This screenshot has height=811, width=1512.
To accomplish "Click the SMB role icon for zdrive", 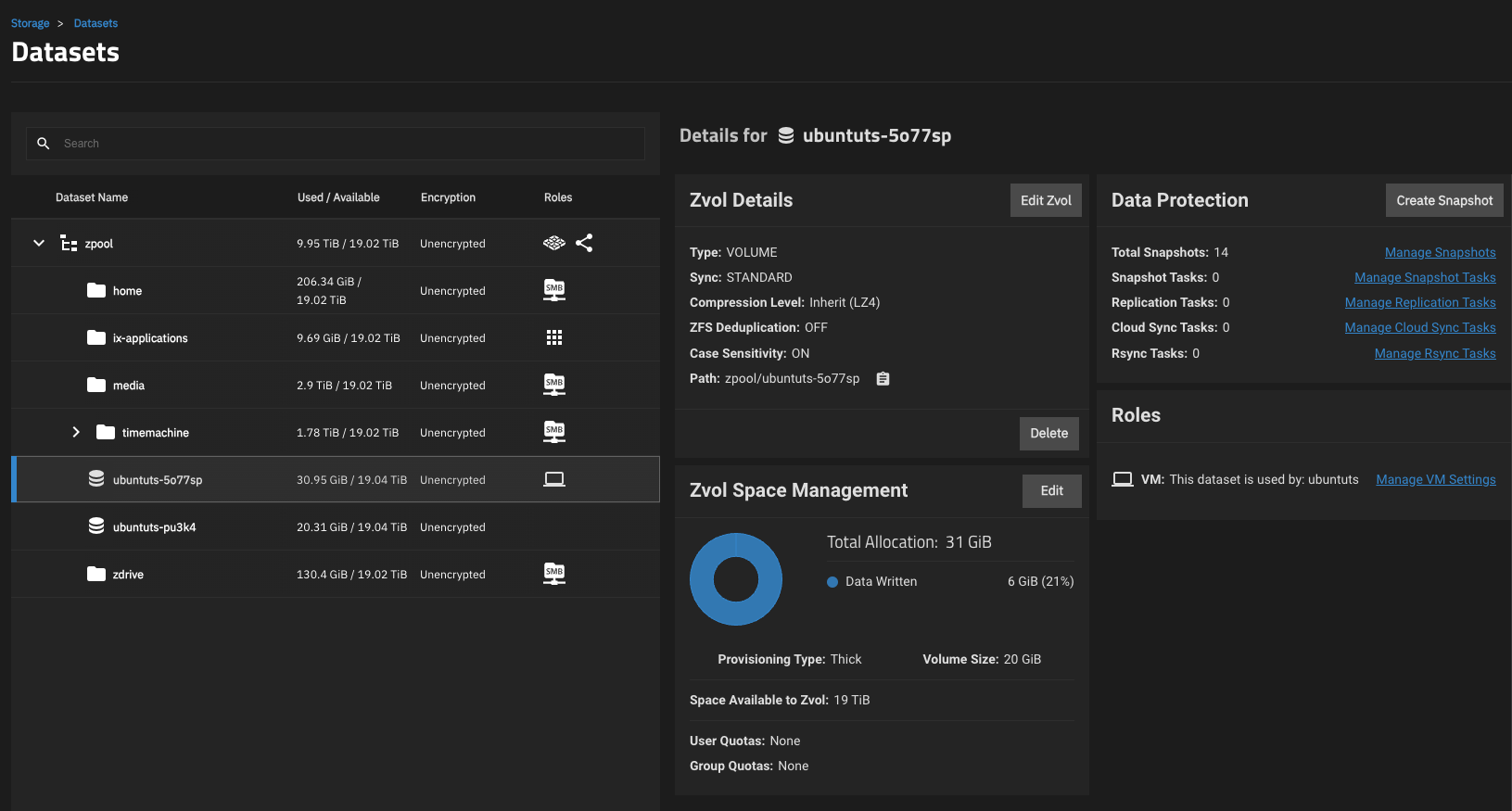I will click(x=554, y=574).
